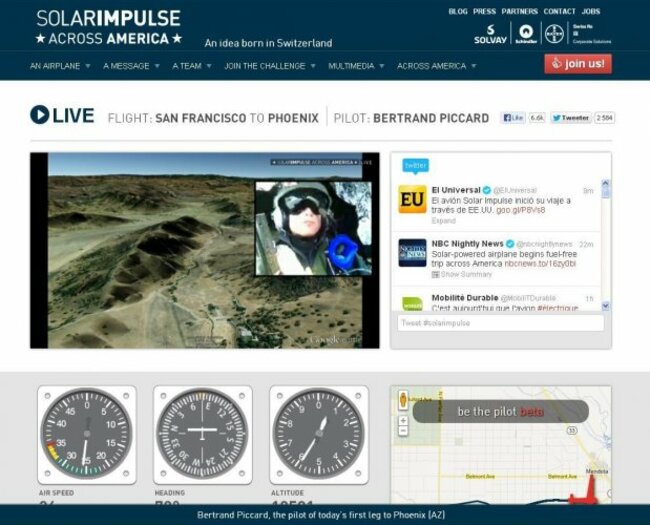Viewport: 650px width, 525px height.
Task: Expand the El Universal tweet
Action: coord(443,221)
